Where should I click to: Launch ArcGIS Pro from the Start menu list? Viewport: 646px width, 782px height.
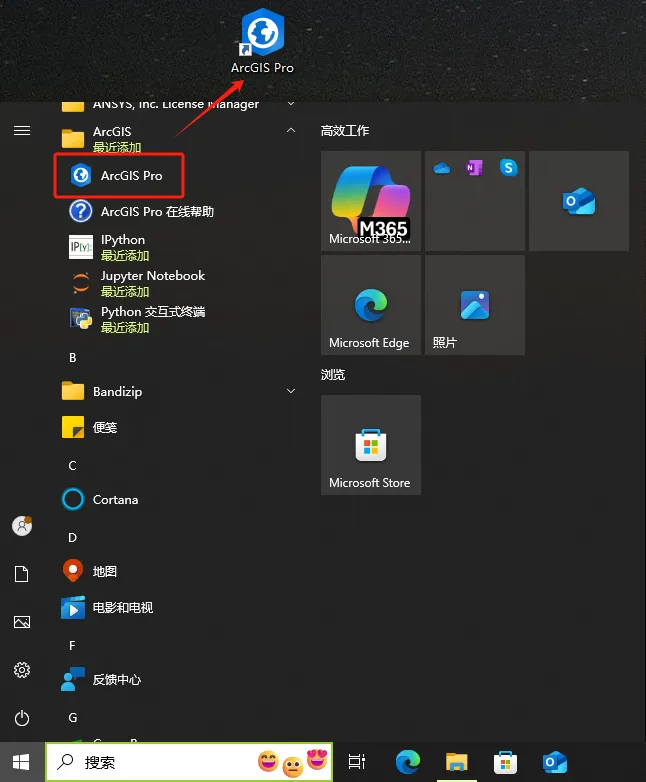coord(119,176)
